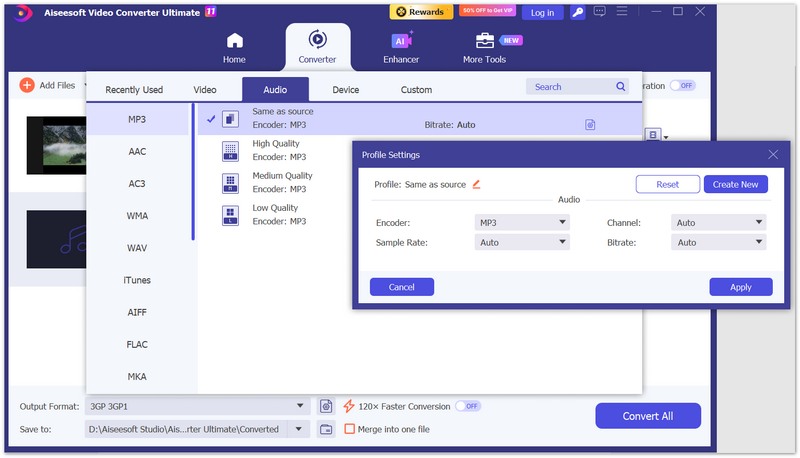This screenshot has height=458, width=800.
Task: Open the feedback chat icon
Action: (600, 11)
